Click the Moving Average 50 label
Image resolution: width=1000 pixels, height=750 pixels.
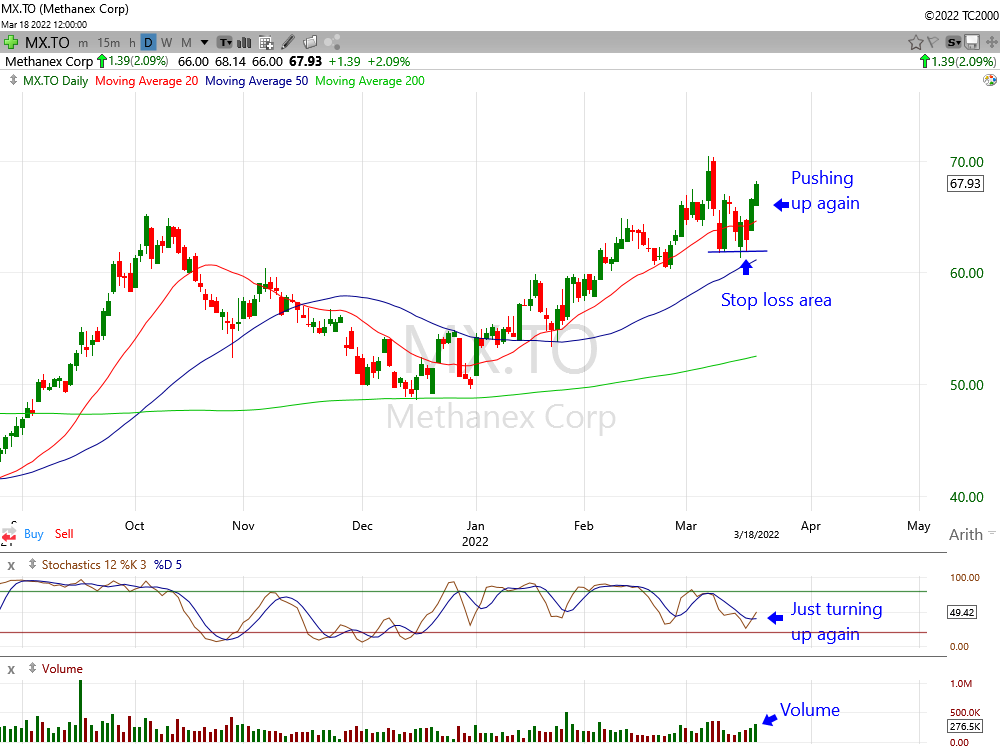[x=256, y=81]
